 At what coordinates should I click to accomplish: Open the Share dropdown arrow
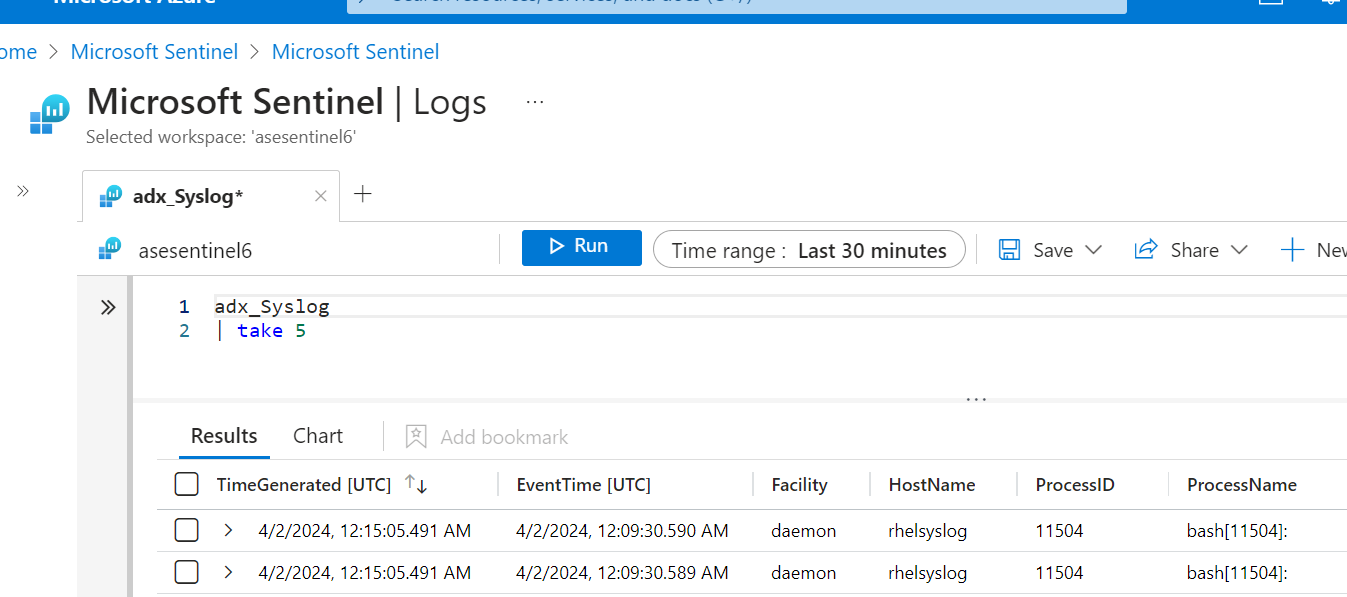pyautogui.click(x=1239, y=250)
